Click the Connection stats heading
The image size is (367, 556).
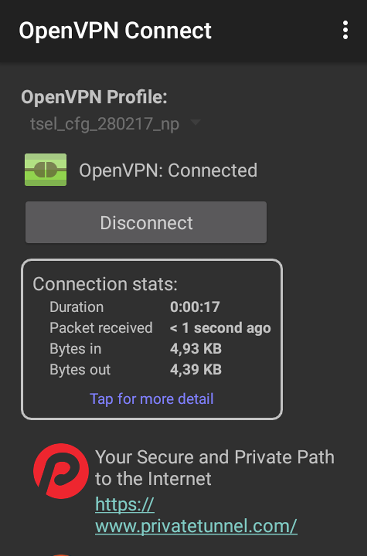pos(105,284)
